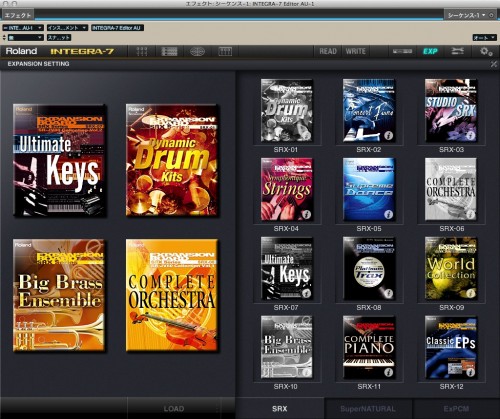Image resolution: width=500 pixels, height=419 pixels.
Task: Select the エフェクト tab
Action: [x=18, y=15]
